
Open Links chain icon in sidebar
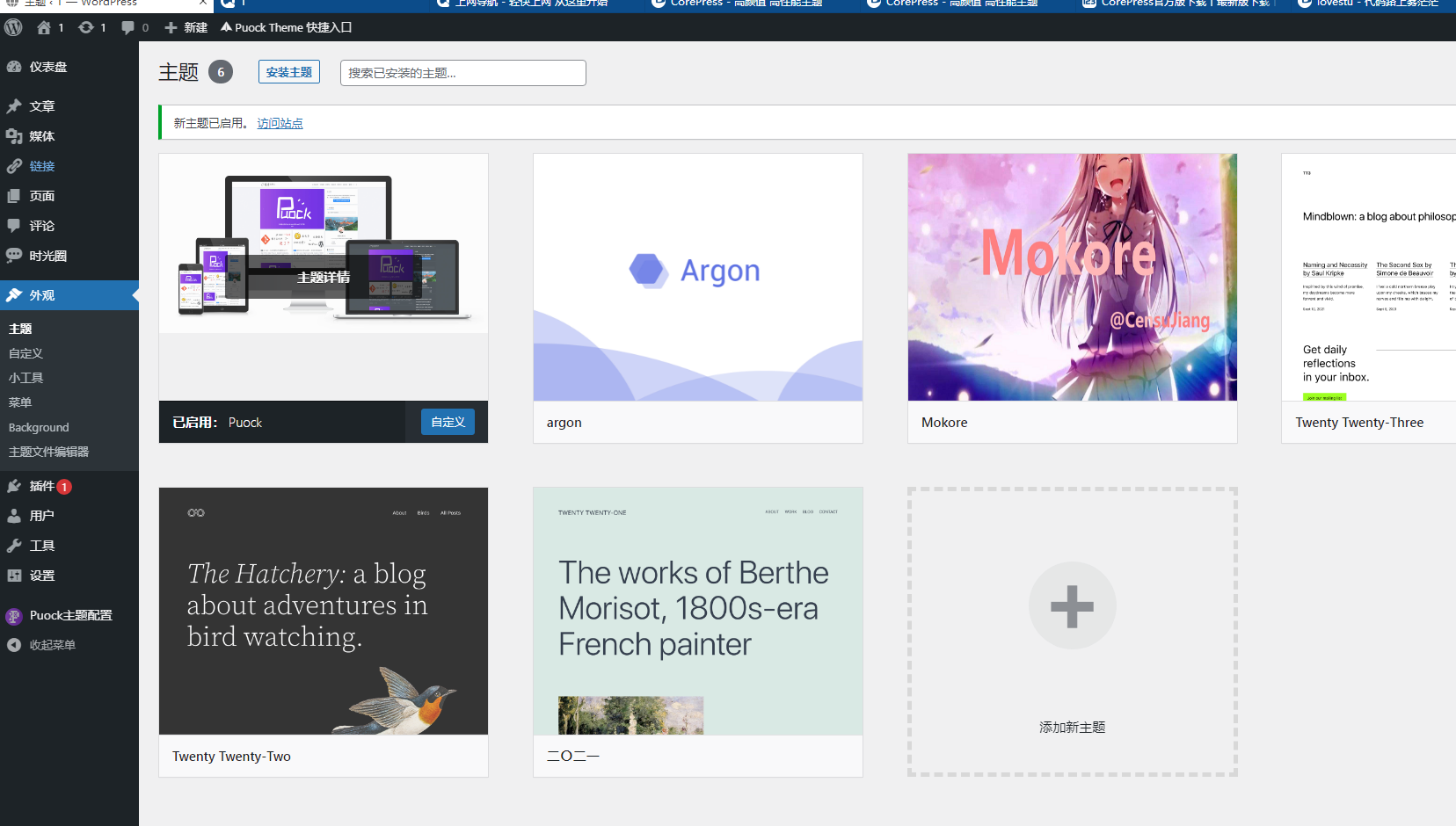[x=14, y=166]
